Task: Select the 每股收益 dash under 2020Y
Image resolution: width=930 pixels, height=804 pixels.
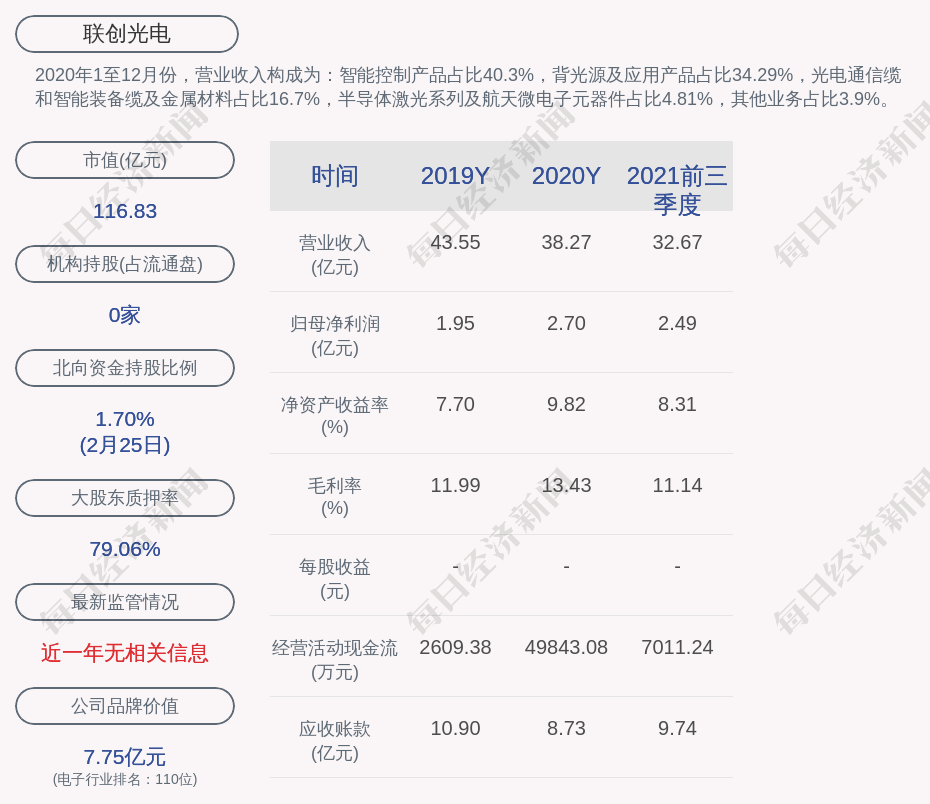Action: click(x=566, y=567)
